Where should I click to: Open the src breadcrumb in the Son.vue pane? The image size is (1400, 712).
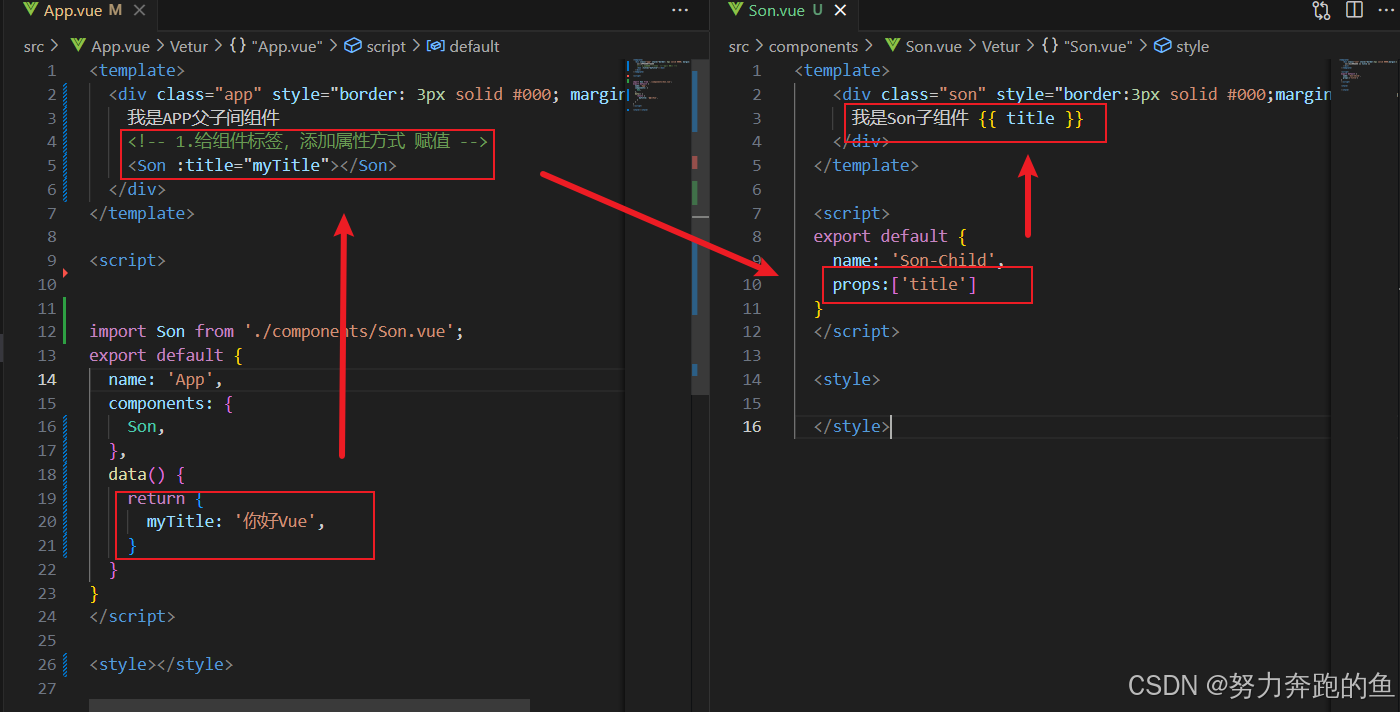pyautogui.click(x=738, y=46)
